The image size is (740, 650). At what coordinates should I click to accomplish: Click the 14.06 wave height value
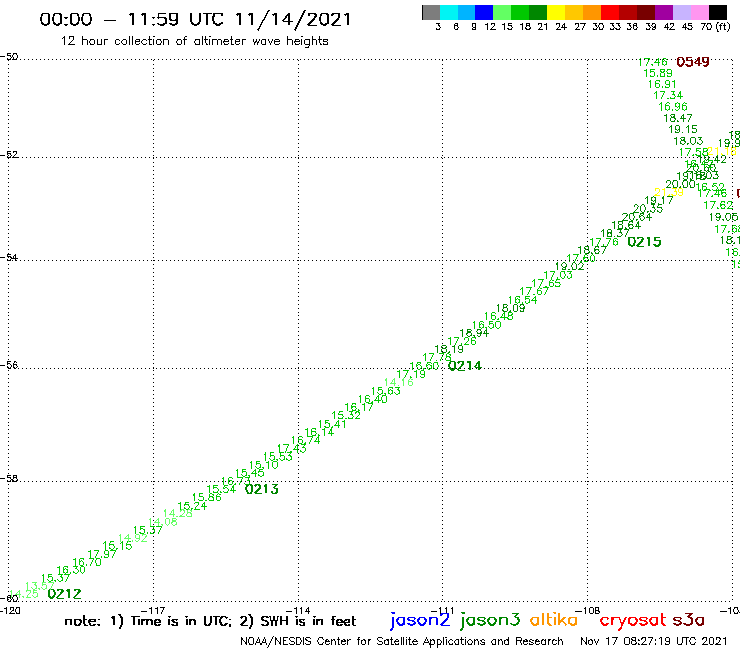[x=163, y=522]
